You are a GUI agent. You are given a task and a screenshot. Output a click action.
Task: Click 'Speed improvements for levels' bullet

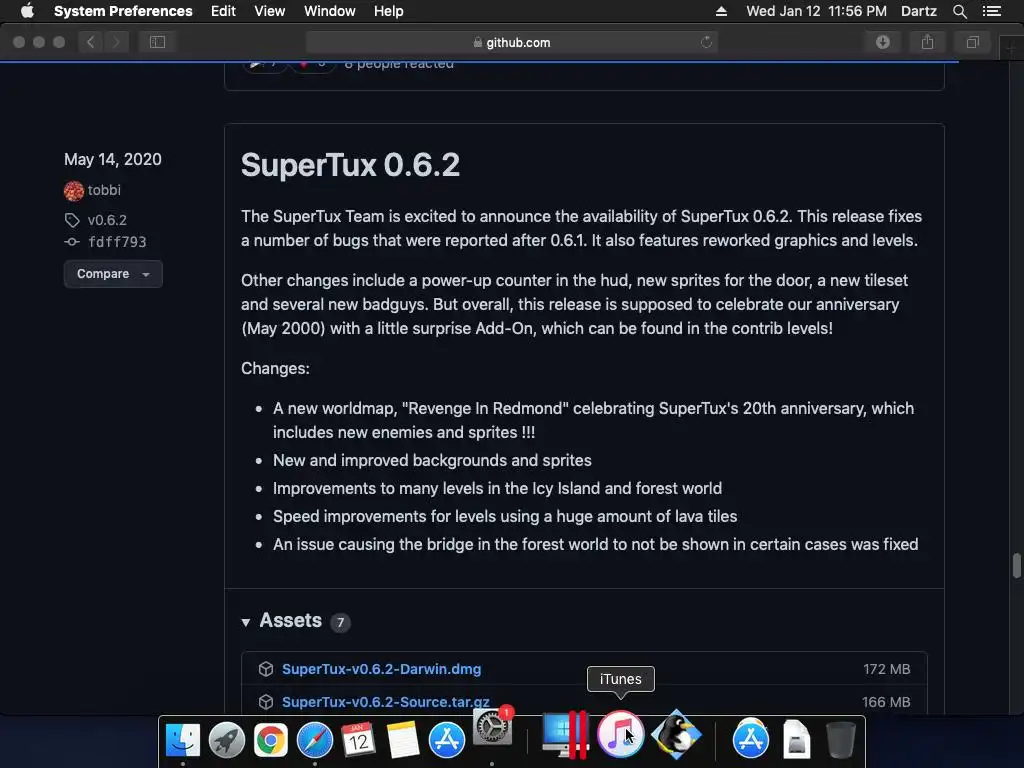click(x=505, y=517)
